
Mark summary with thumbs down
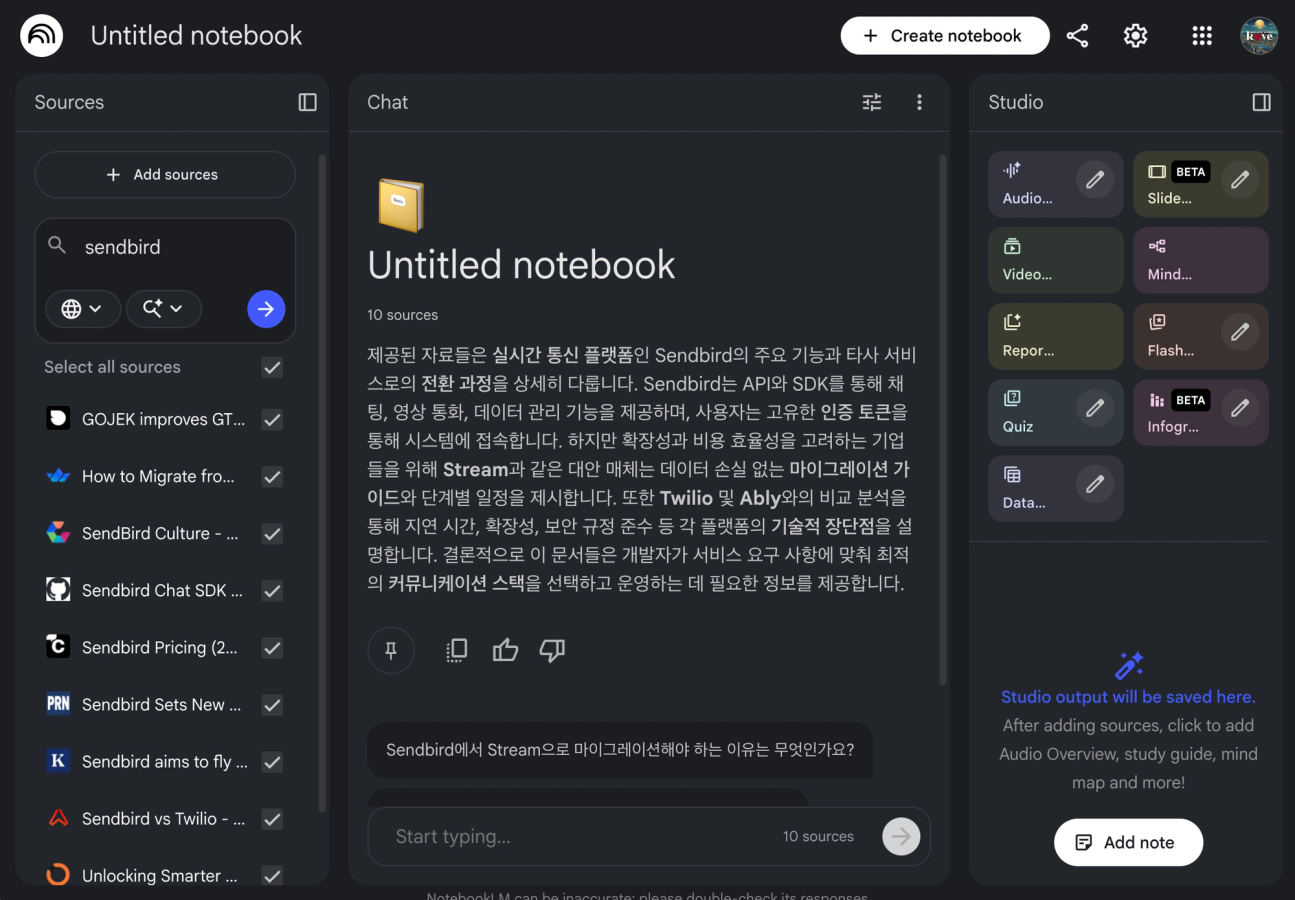552,650
